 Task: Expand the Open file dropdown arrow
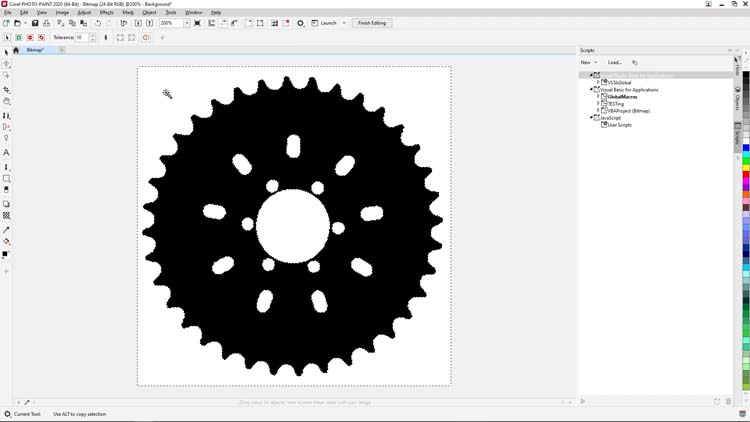coord(25,23)
